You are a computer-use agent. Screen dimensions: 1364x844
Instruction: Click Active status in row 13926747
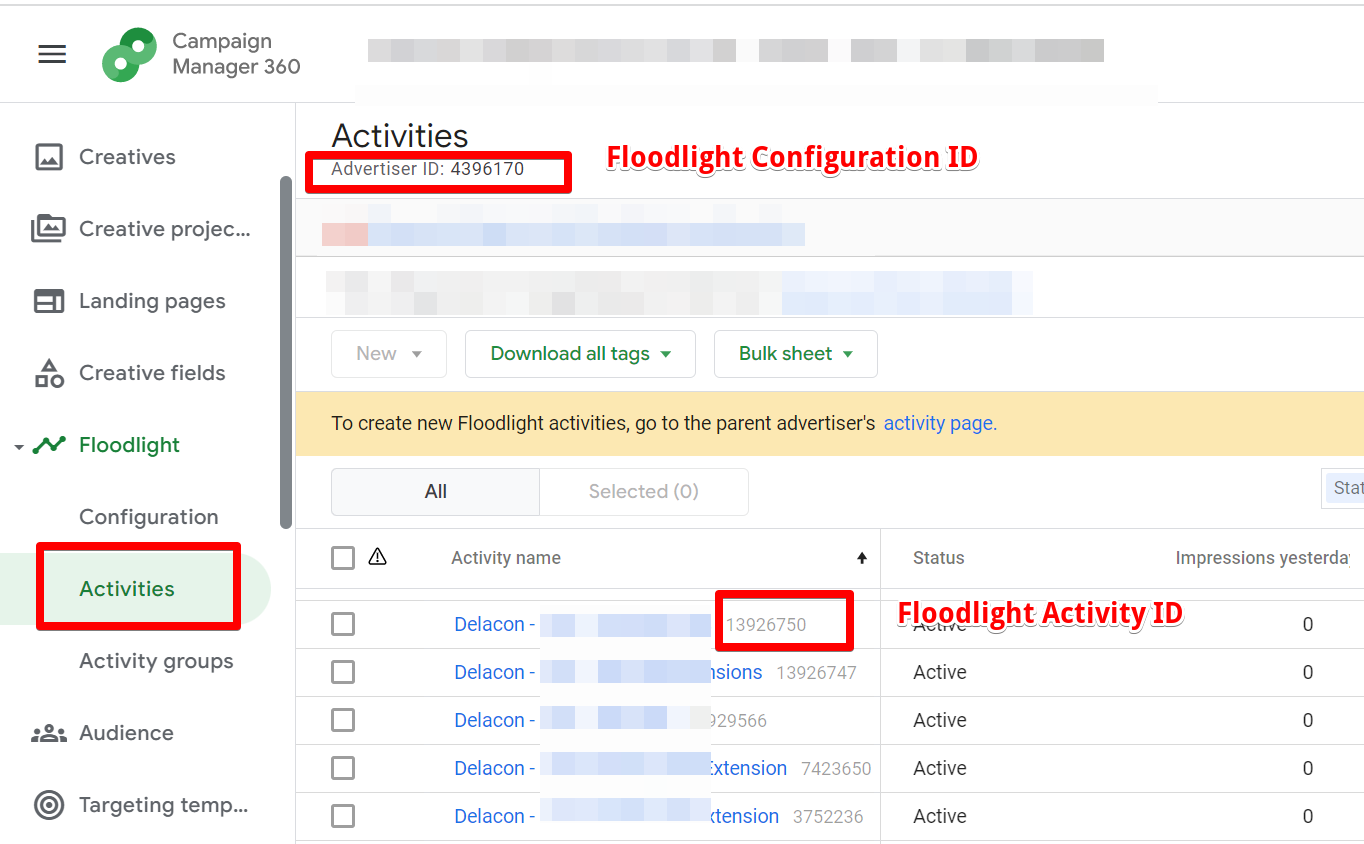point(940,672)
